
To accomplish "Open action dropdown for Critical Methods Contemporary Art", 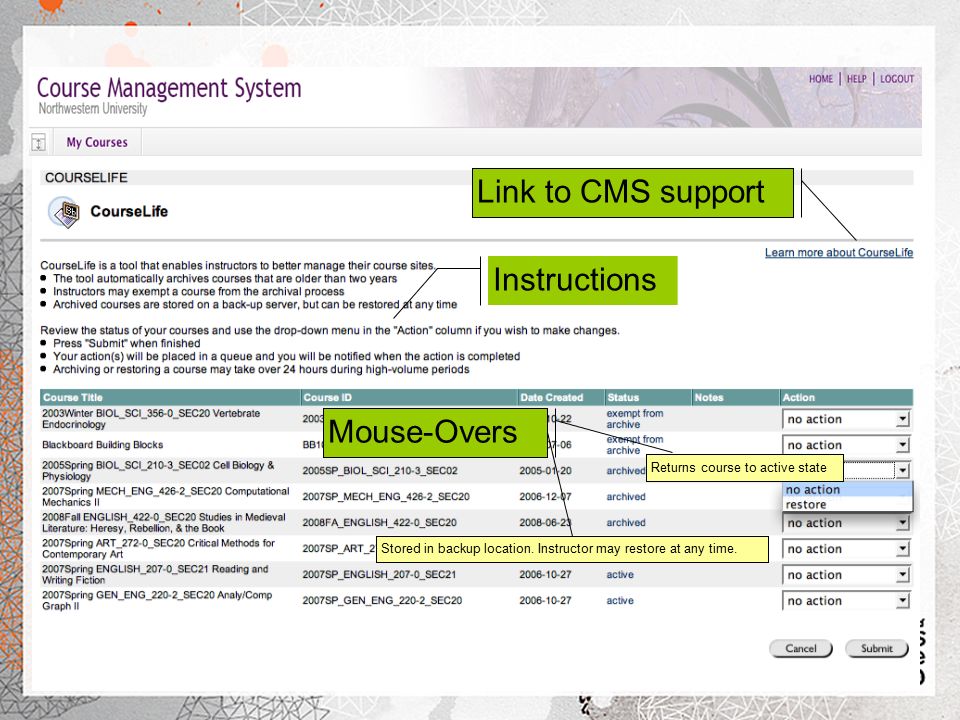I will tap(846, 549).
